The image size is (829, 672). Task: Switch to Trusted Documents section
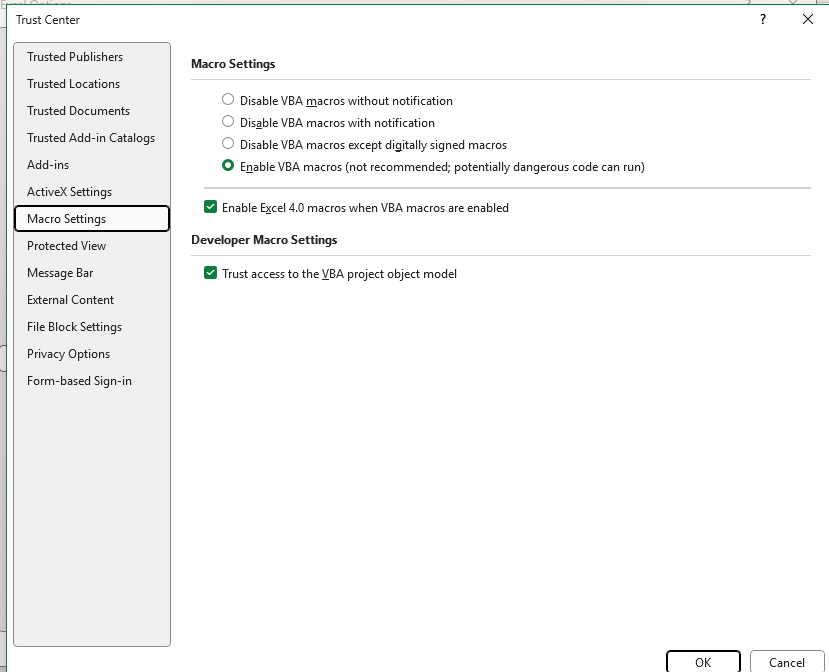[x=92, y=111]
